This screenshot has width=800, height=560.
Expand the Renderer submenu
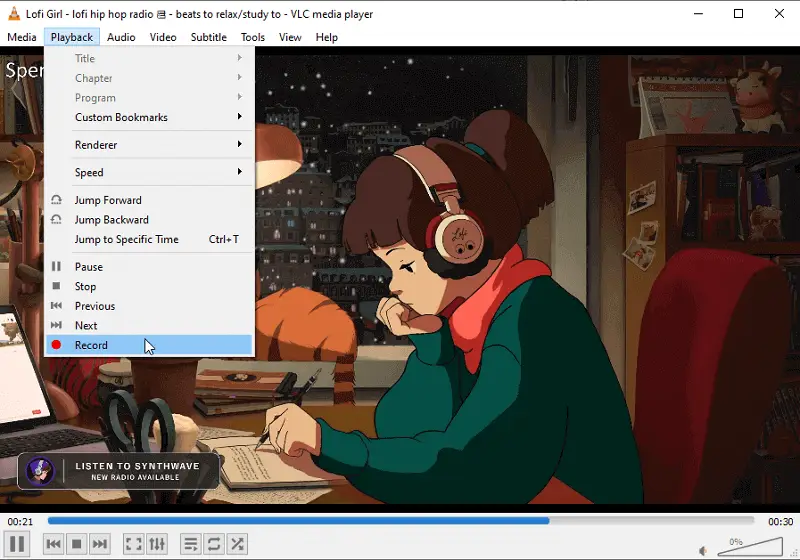click(x=149, y=145)
